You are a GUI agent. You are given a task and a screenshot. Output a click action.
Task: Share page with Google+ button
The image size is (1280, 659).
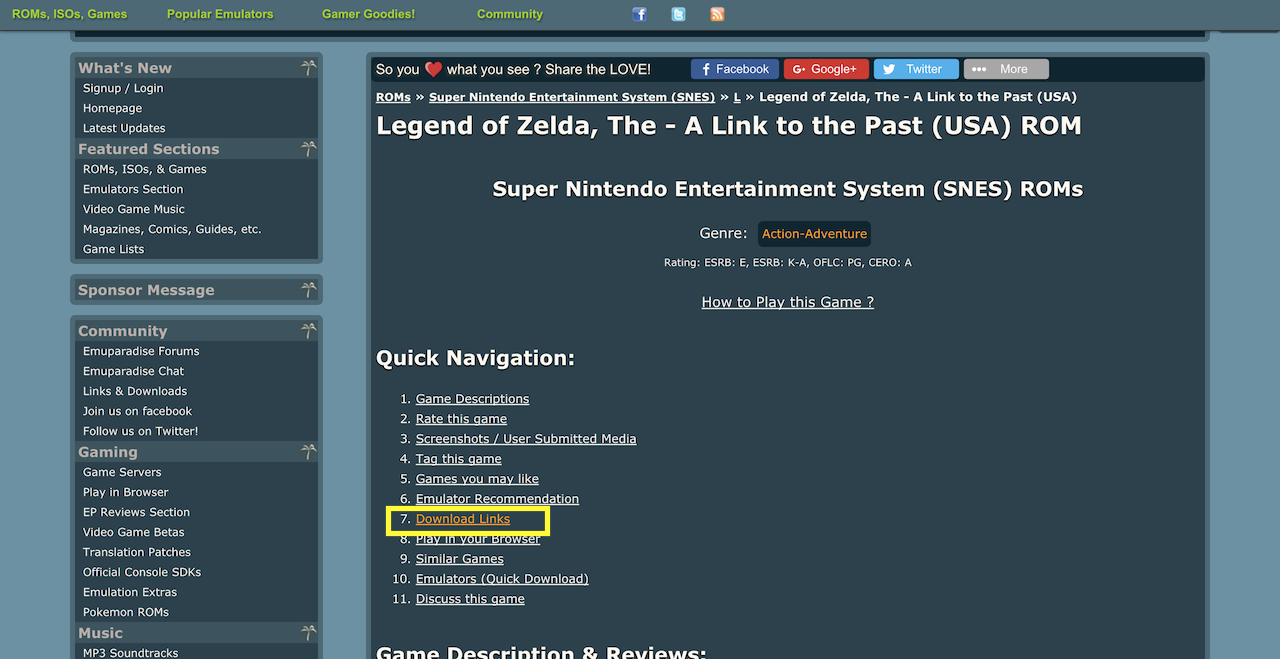[826, 69]
